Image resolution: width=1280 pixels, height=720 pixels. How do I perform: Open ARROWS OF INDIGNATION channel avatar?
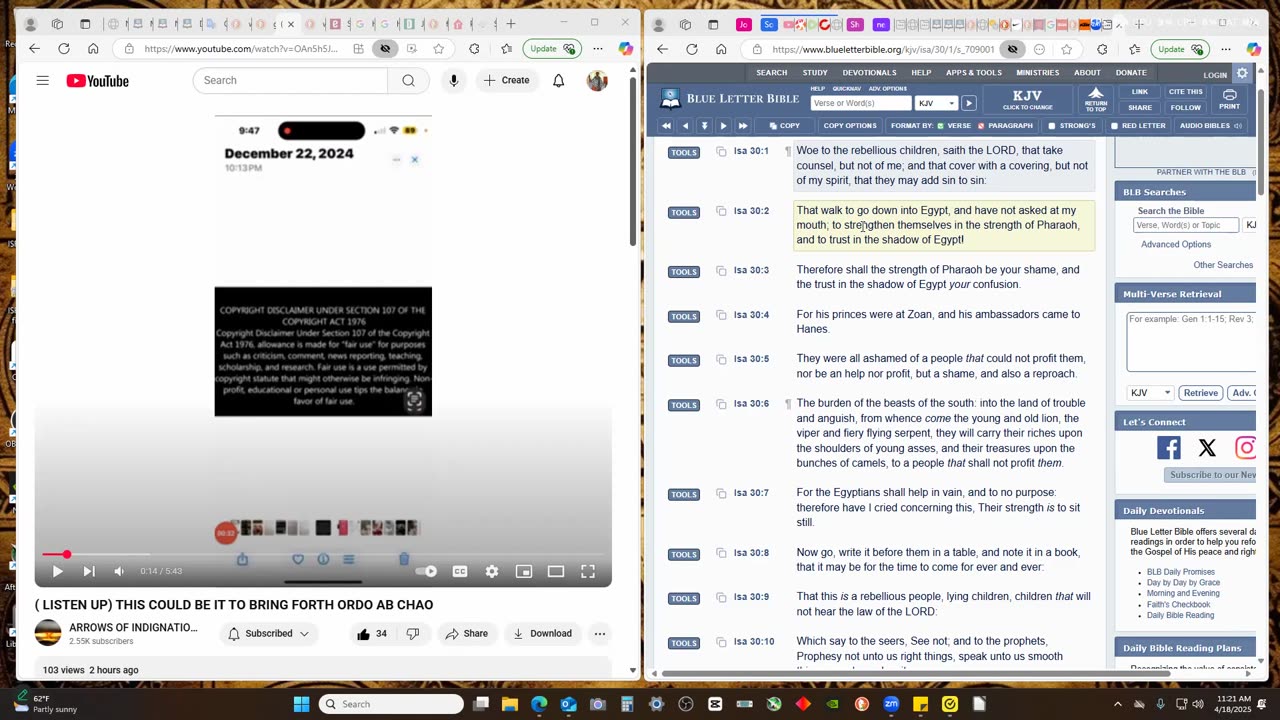pos(48,633)
